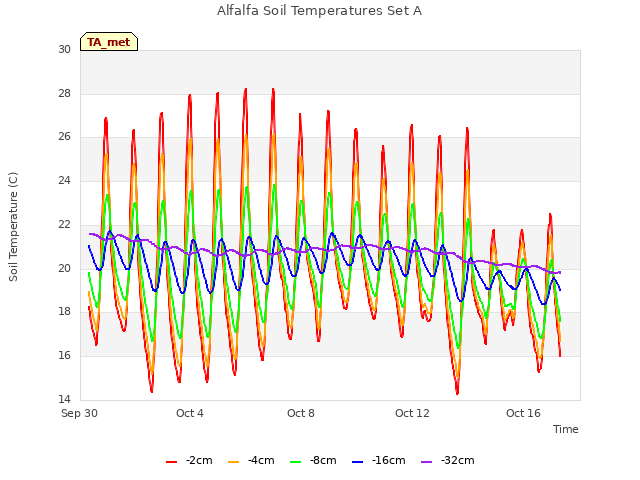Click the Oct 12 x-axis tick label
The width and height of the screenshot is (640, 480).
click(412, 413)
